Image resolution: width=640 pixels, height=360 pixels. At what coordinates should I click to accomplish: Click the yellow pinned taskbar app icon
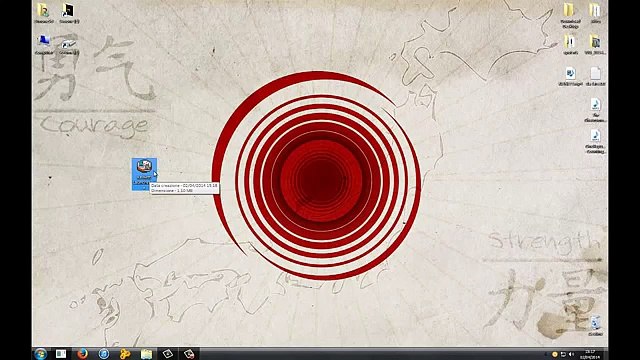click(x=125, y=353)
